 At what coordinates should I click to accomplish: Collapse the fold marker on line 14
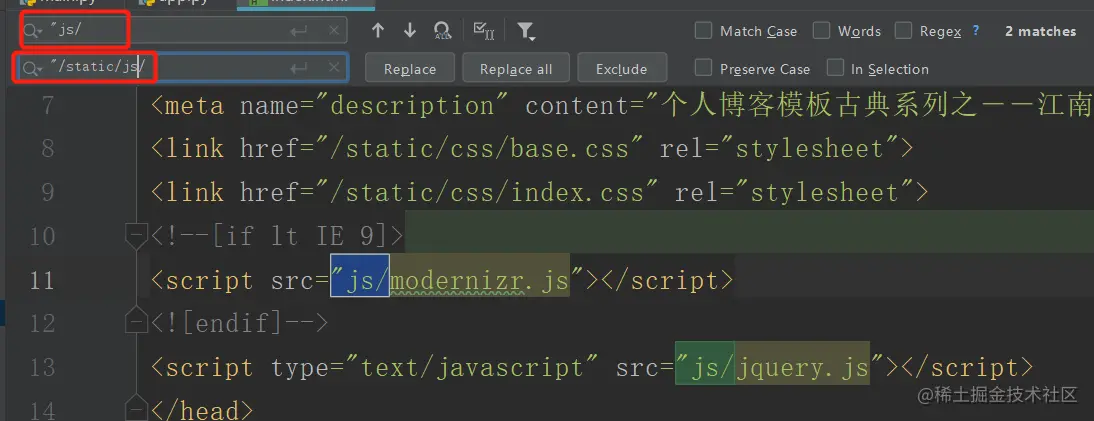pyautogui.click(x=135, y=409)
